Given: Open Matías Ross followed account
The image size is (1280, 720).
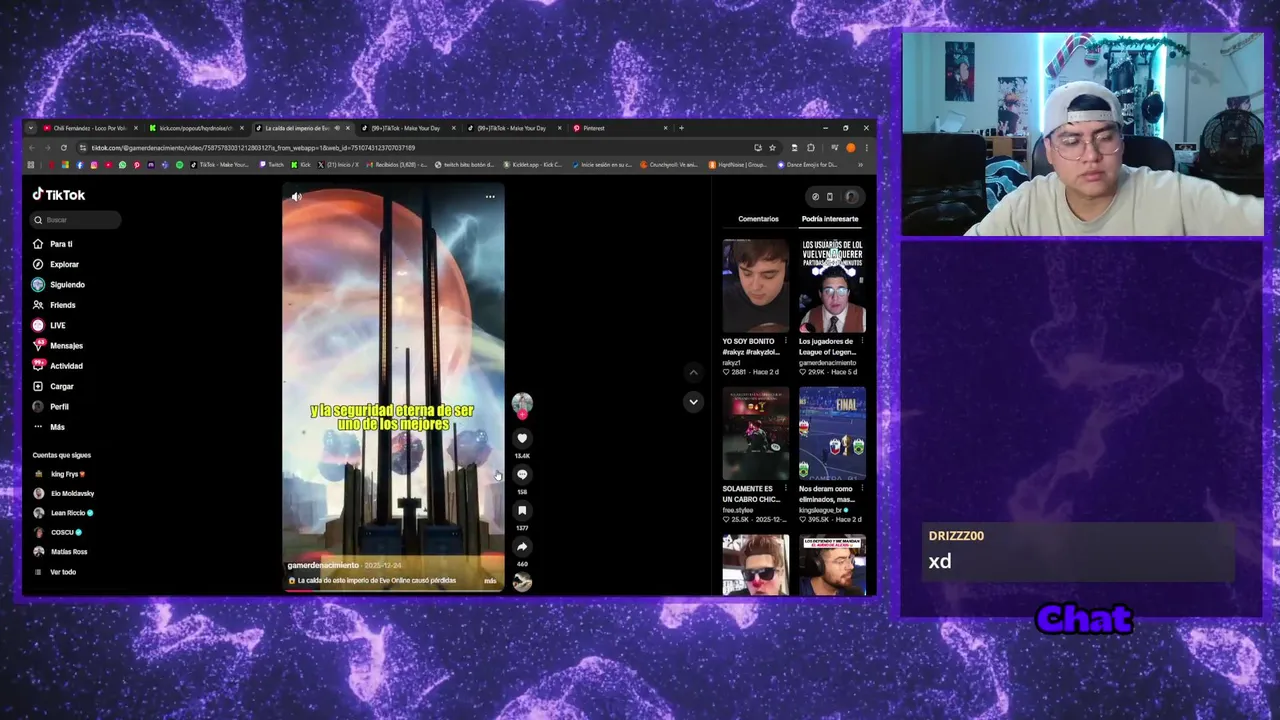Looking at the screenshot, I should [x=61, y=552].
